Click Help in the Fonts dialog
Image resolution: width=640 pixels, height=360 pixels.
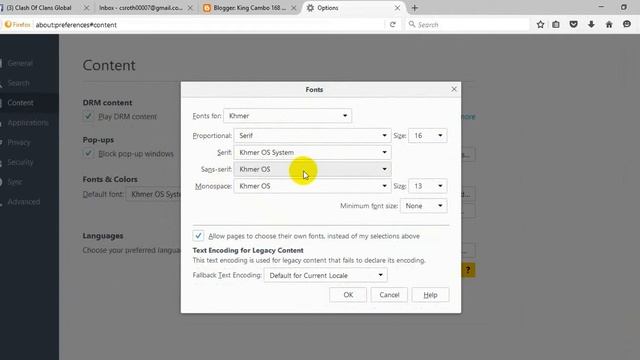coord(430,295)
